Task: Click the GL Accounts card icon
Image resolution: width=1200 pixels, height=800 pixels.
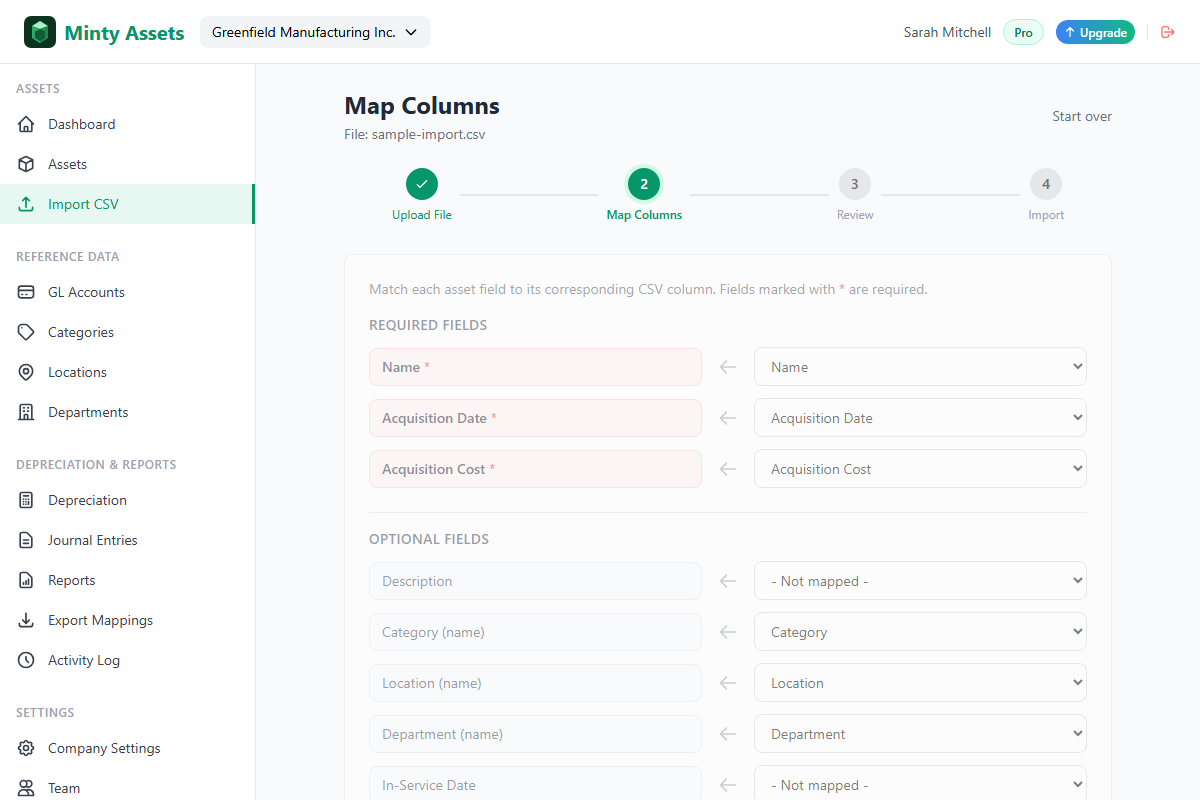Action: tap(27, 292)
